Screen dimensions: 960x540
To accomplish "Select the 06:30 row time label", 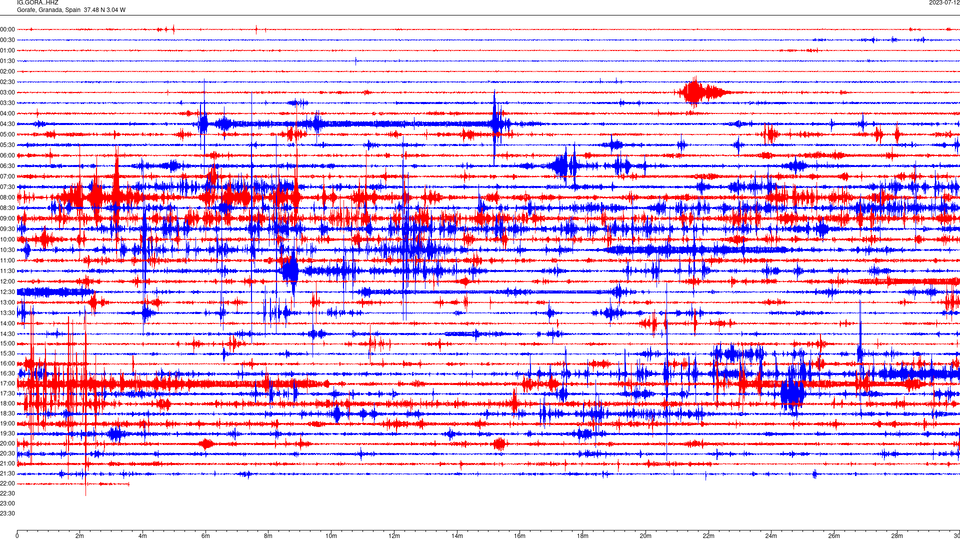I will tap(7, 166).
